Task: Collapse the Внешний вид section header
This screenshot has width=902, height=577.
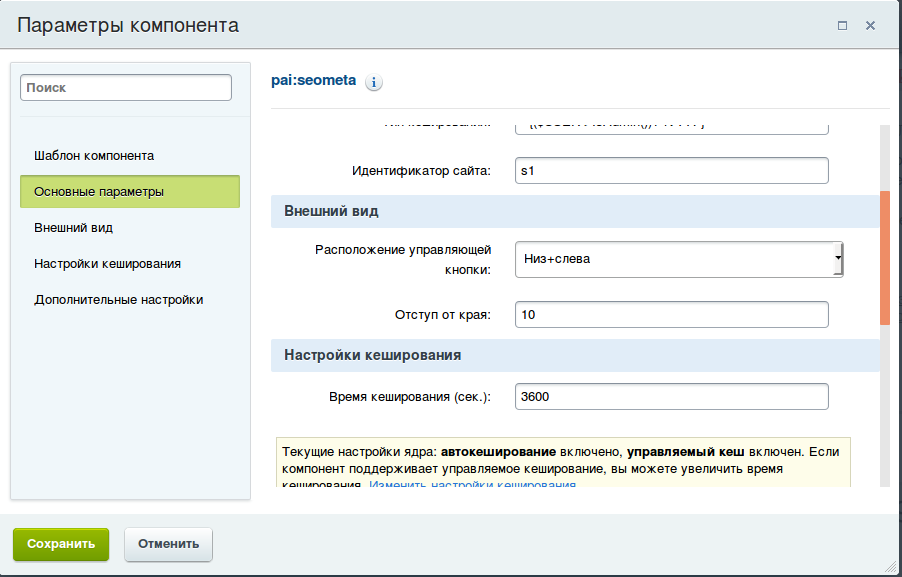Action: point(574,212)
